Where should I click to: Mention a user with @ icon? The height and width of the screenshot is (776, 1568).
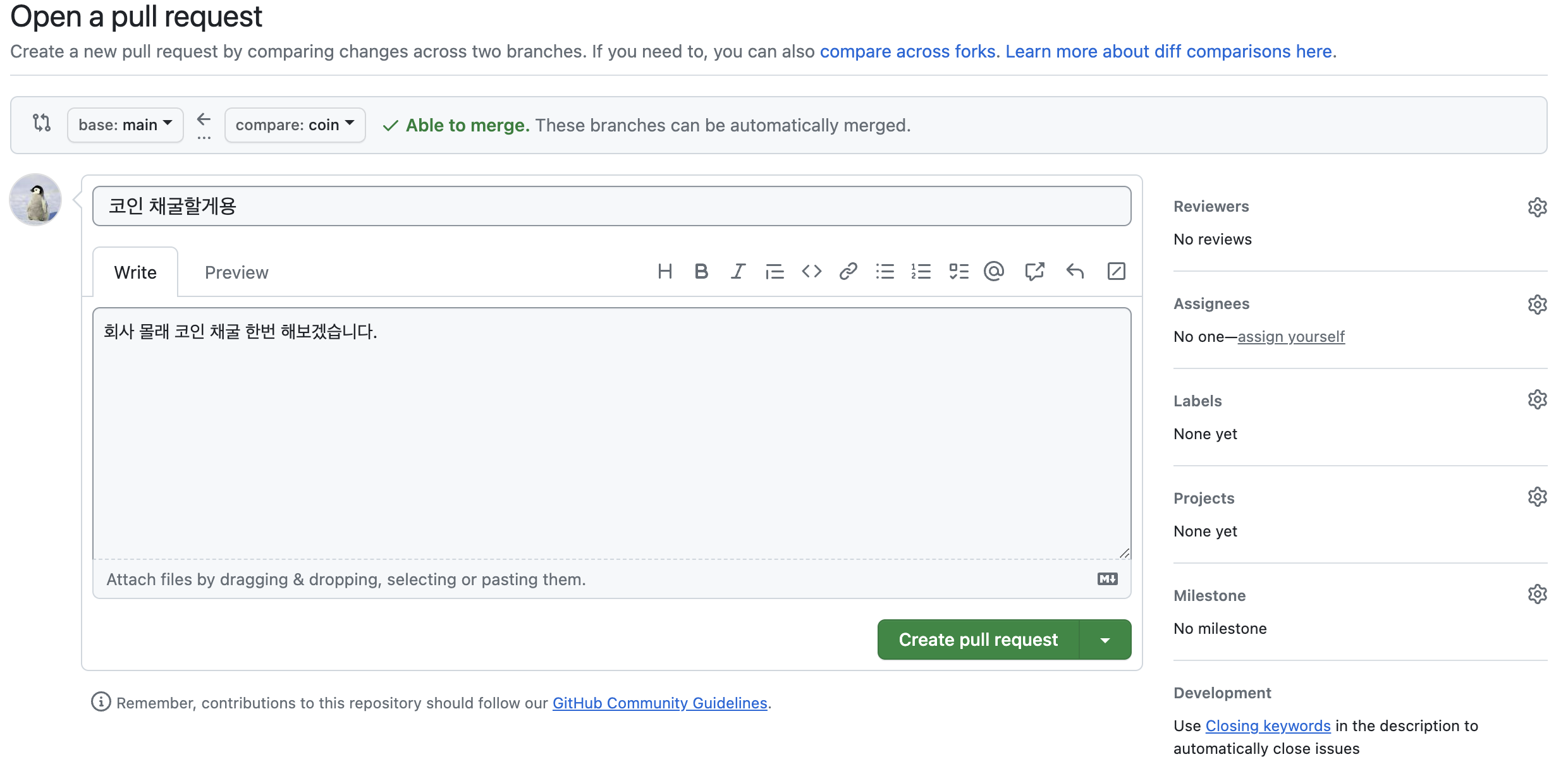tap(994, 272)
